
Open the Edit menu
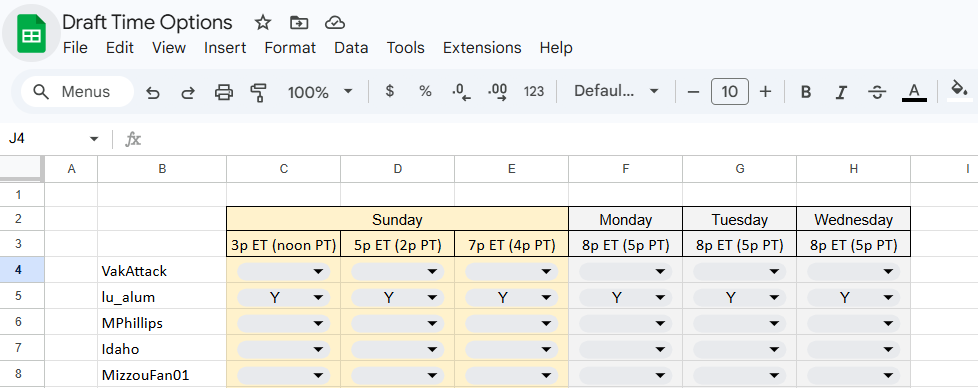120,48
